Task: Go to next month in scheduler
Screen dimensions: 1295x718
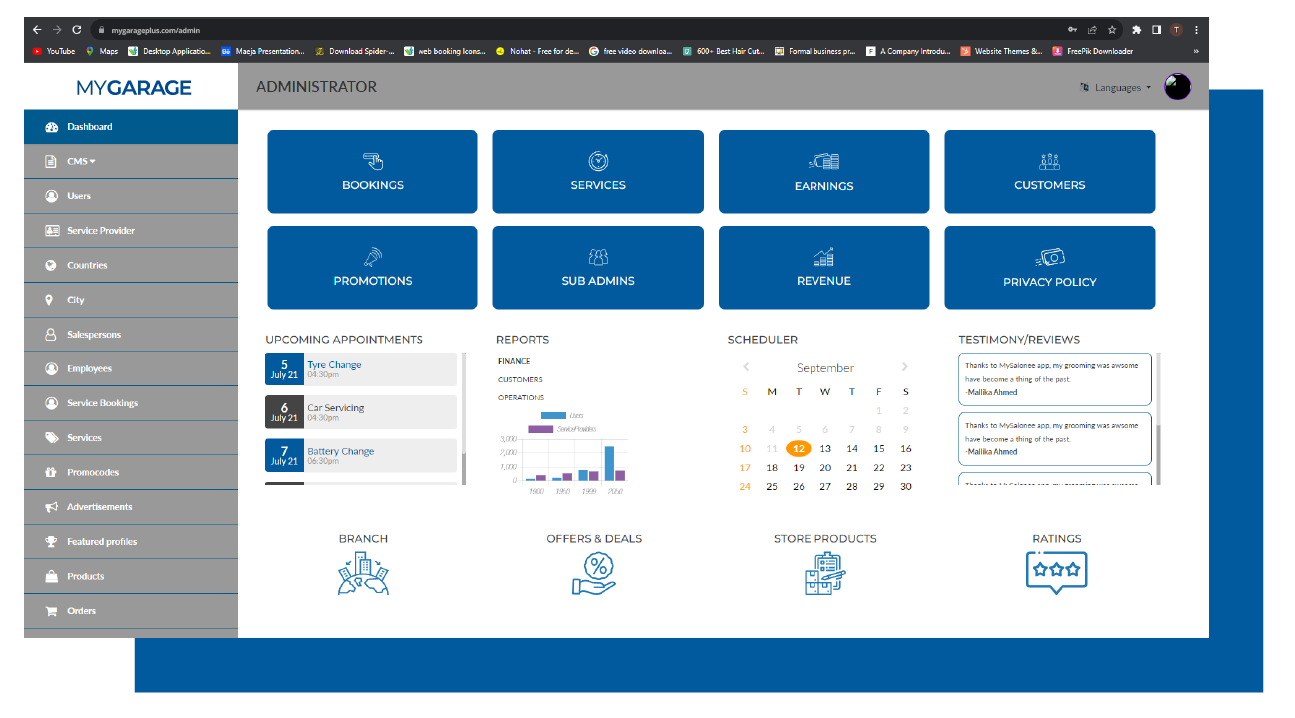Action: (x=905, y=367)
